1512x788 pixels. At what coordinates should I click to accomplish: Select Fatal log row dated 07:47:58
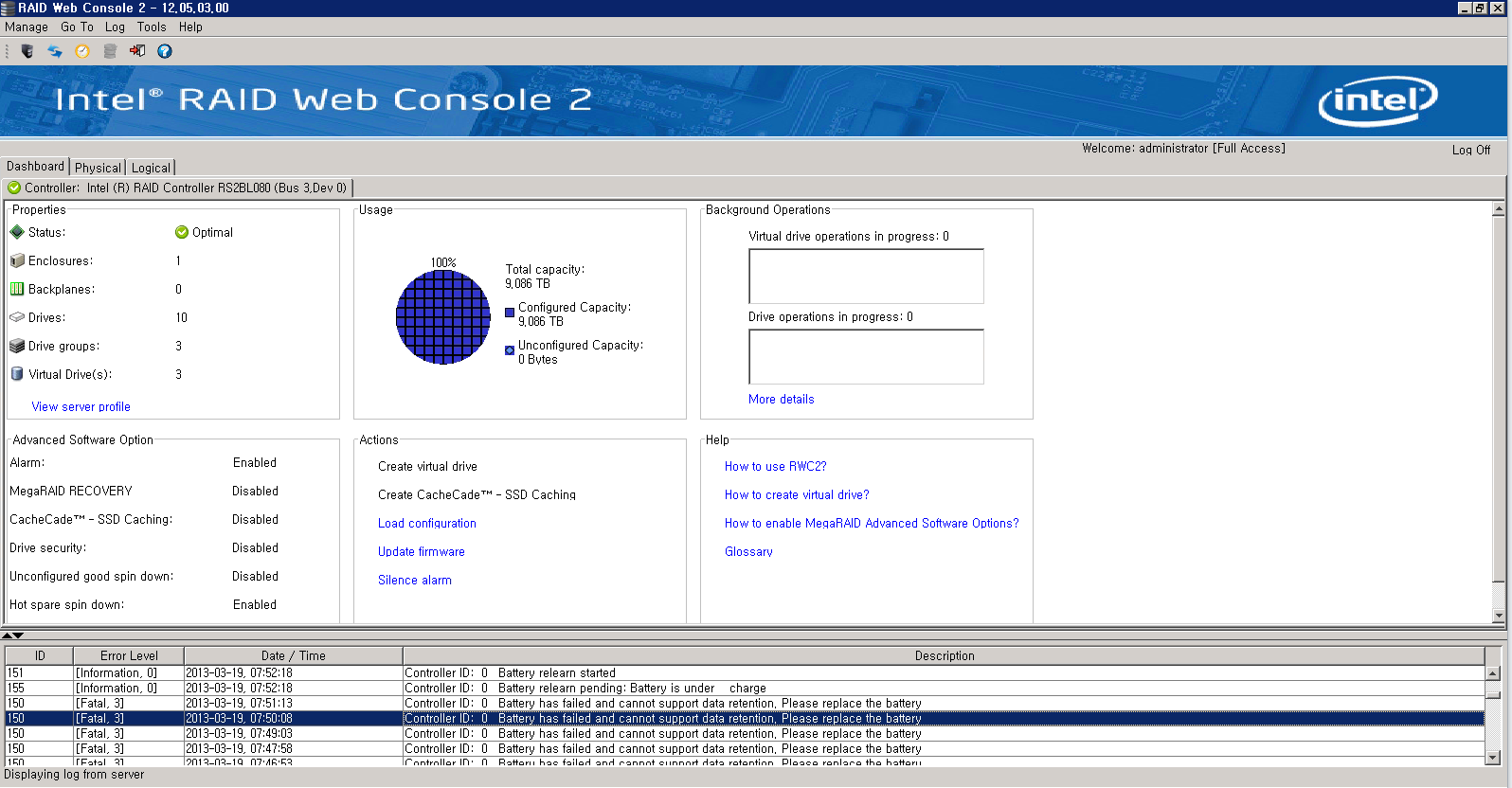[x=745, y=748]
